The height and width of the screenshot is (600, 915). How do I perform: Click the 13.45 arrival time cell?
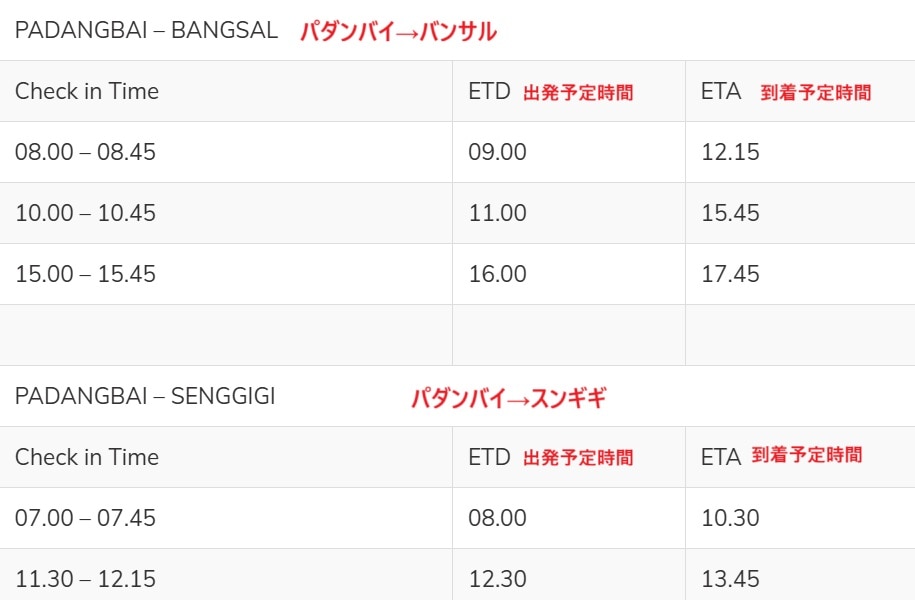(730, 579)
